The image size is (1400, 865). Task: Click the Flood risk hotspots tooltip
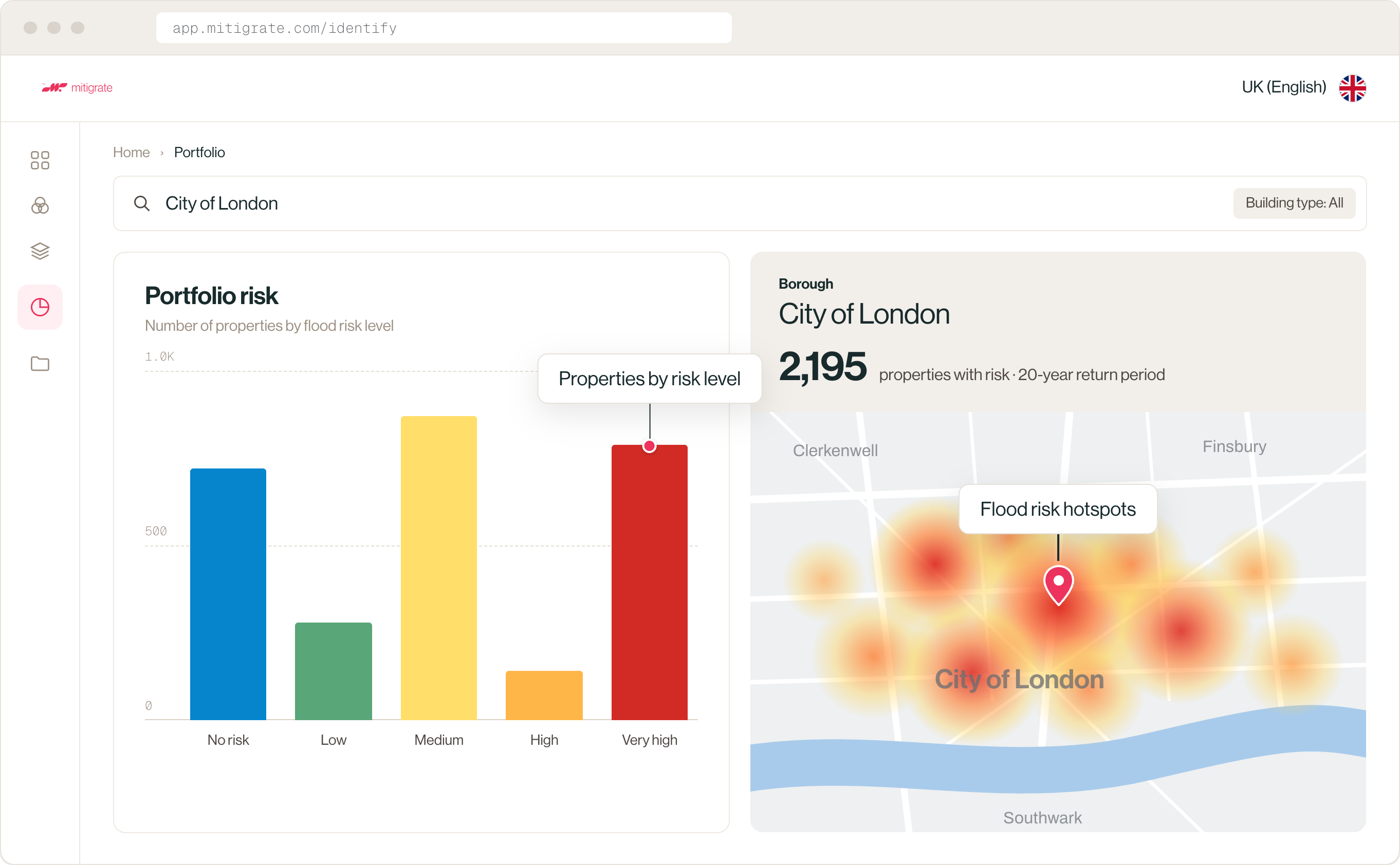click(1058, 509)
